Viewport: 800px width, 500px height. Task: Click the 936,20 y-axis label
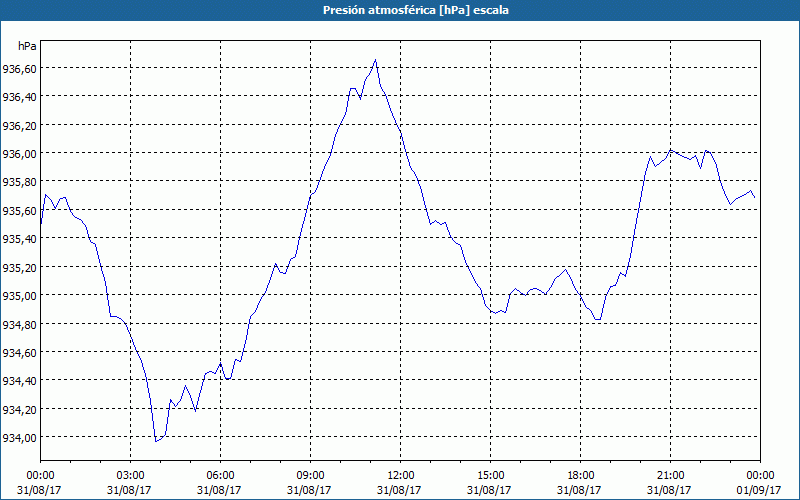pyautogui.click(x=19, y=125)
